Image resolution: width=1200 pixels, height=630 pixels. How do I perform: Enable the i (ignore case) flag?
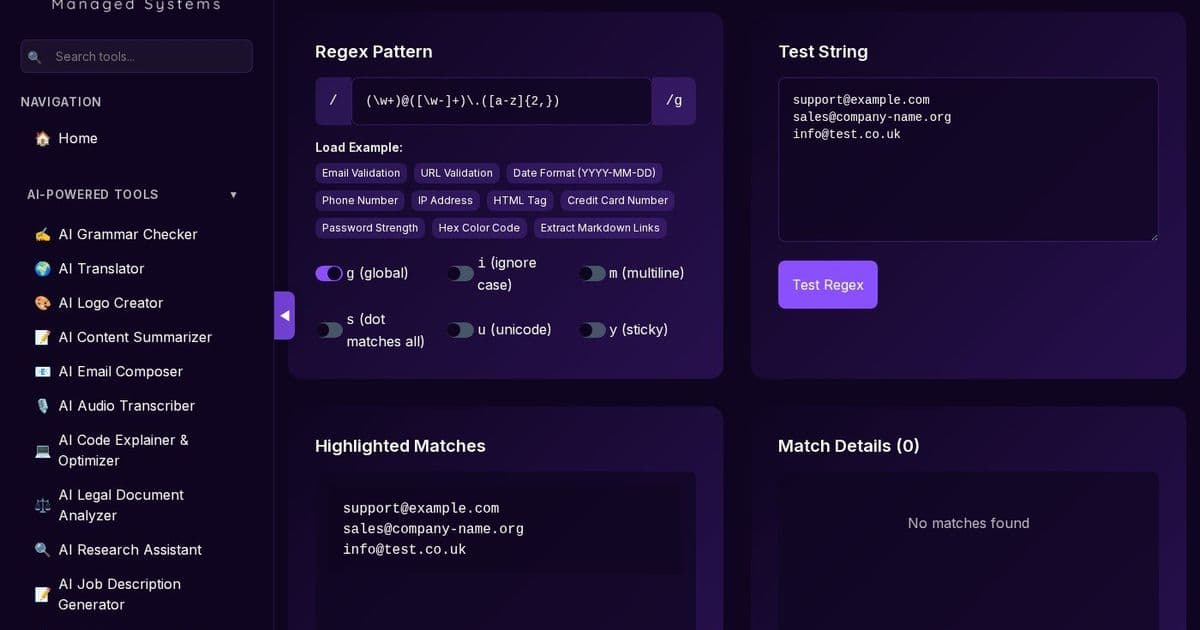461,273
